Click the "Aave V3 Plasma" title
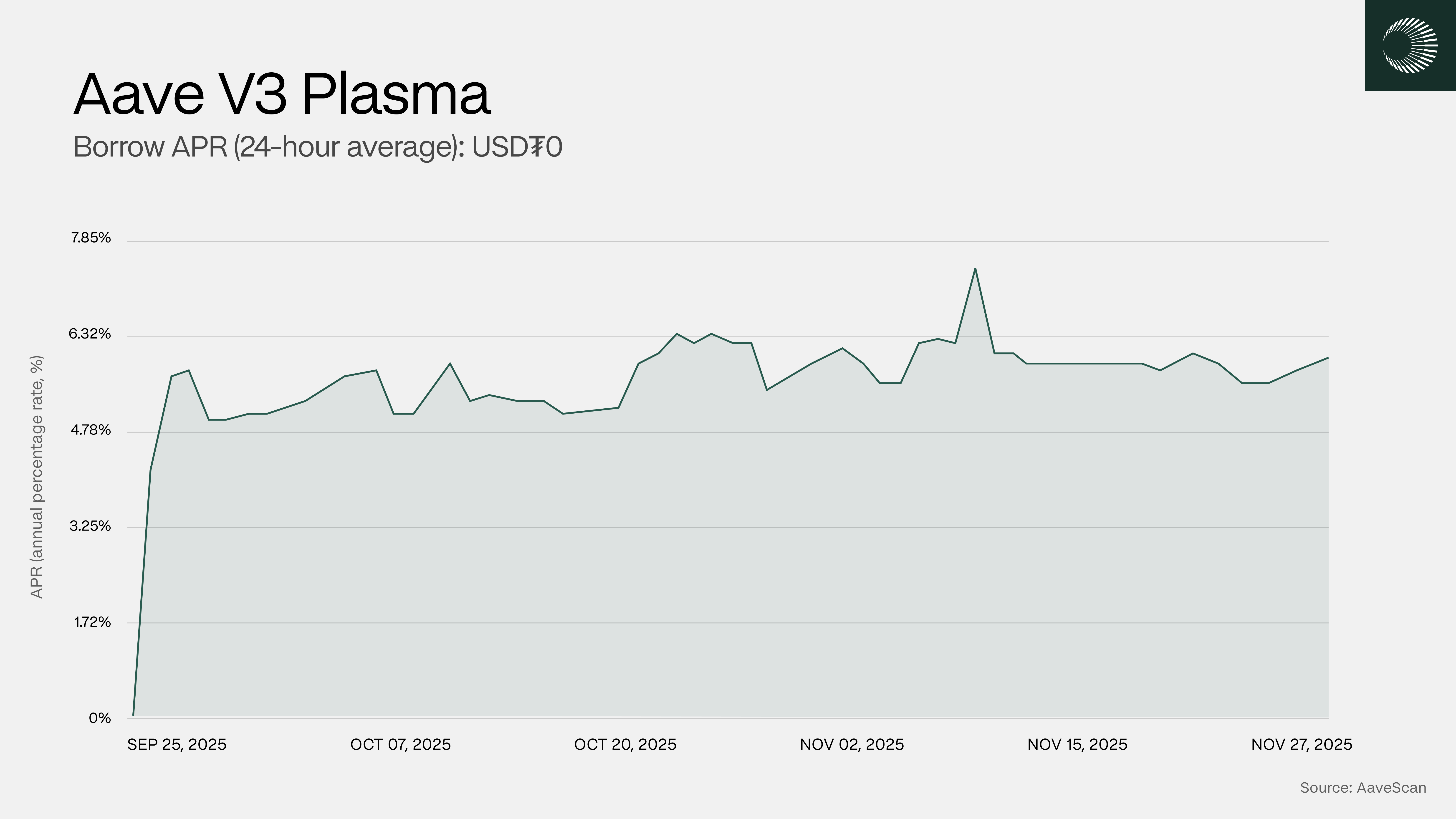 282,94
